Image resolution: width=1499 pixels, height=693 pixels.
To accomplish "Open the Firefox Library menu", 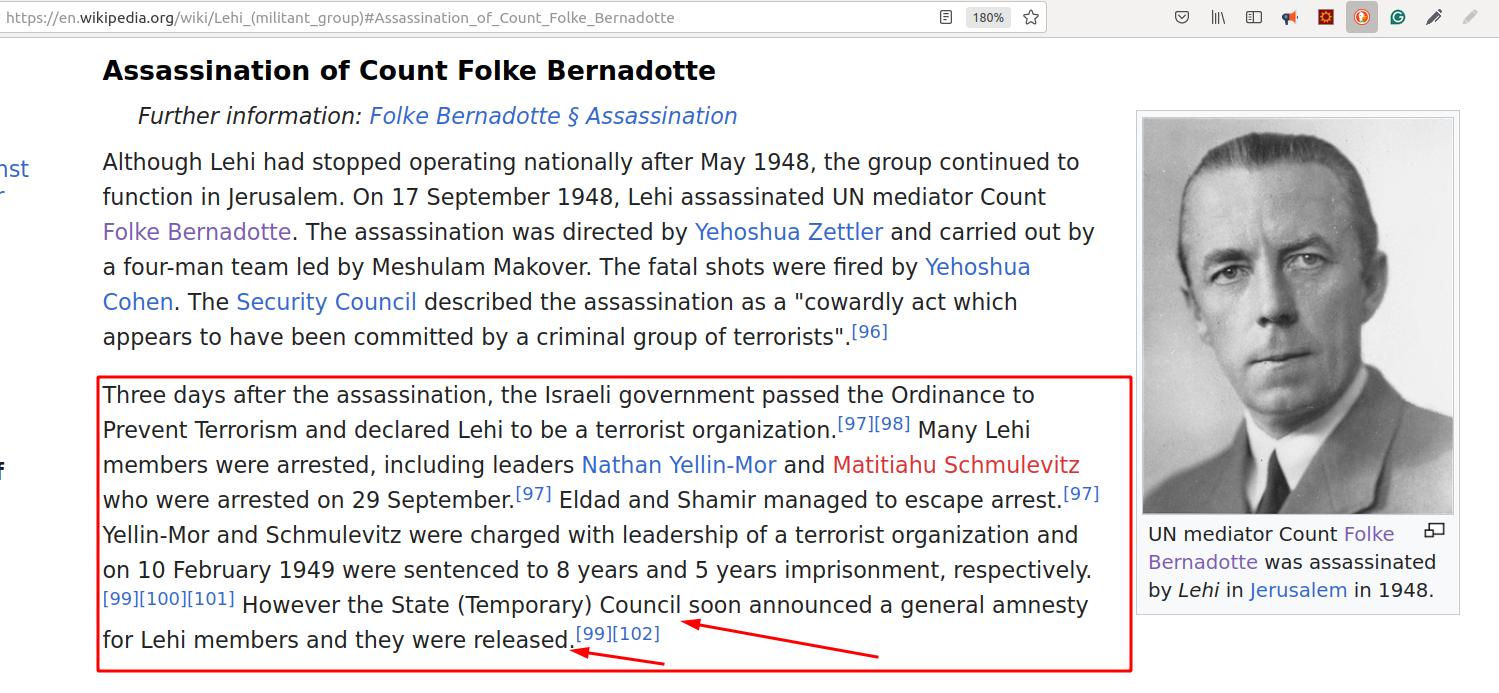I will coord(1218,17).
